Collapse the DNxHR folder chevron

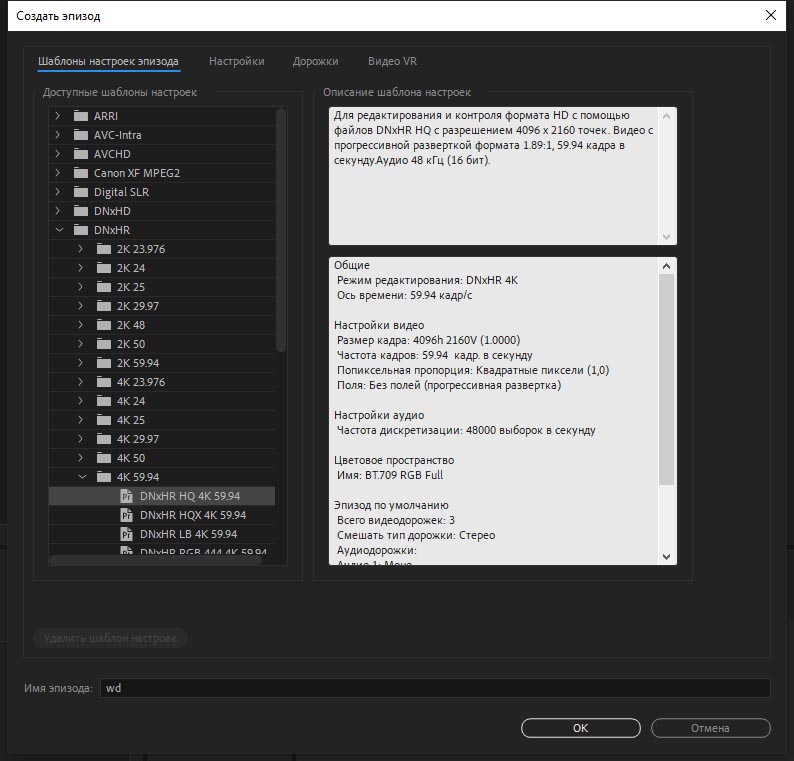click(x=58, y=230)
